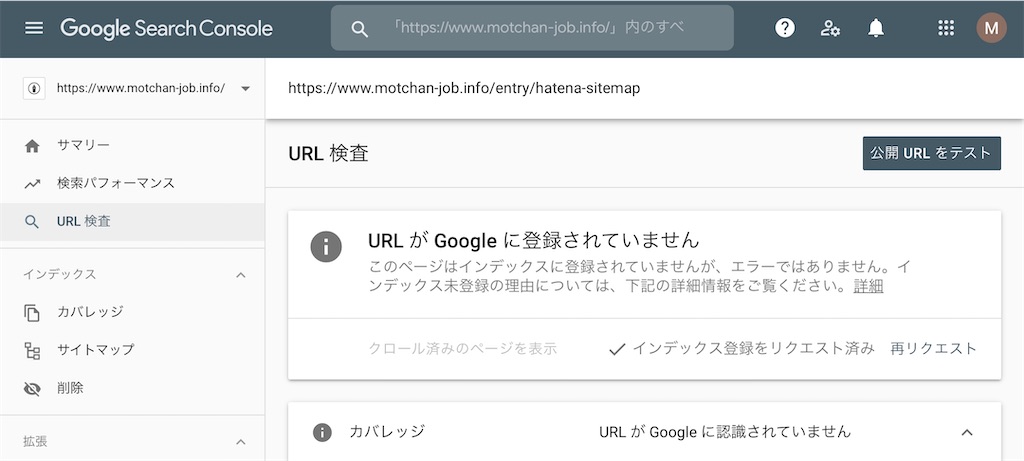Screen dimensions: 1024x461
Task: Collapse the 拡張 sidebar section
Action: (x=241, y=442)
